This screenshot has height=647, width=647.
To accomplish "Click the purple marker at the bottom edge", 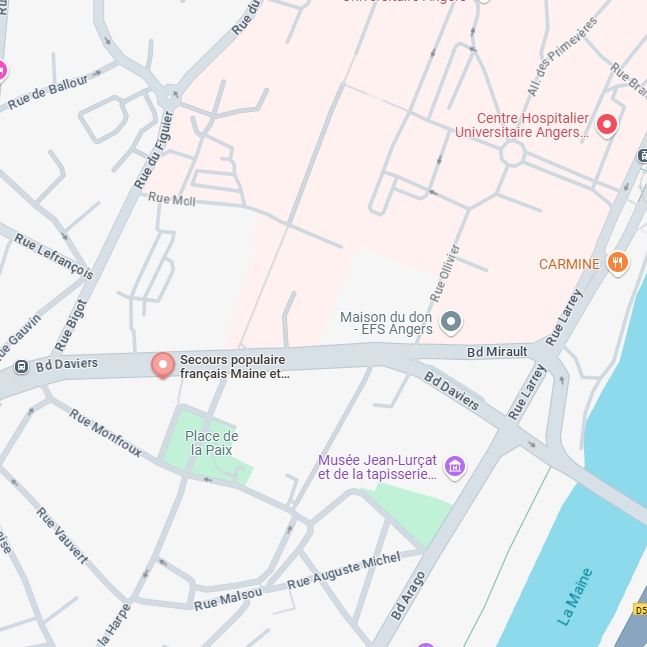I will 426,645.
